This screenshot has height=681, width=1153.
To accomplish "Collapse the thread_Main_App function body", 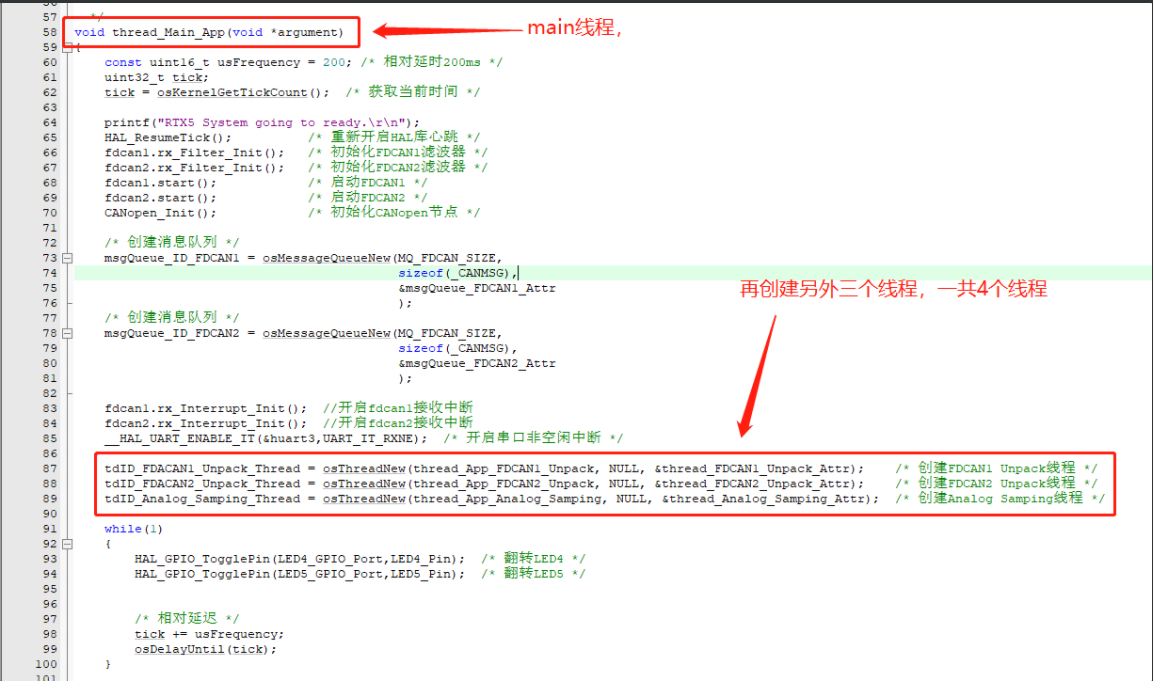I will (66, 47).
